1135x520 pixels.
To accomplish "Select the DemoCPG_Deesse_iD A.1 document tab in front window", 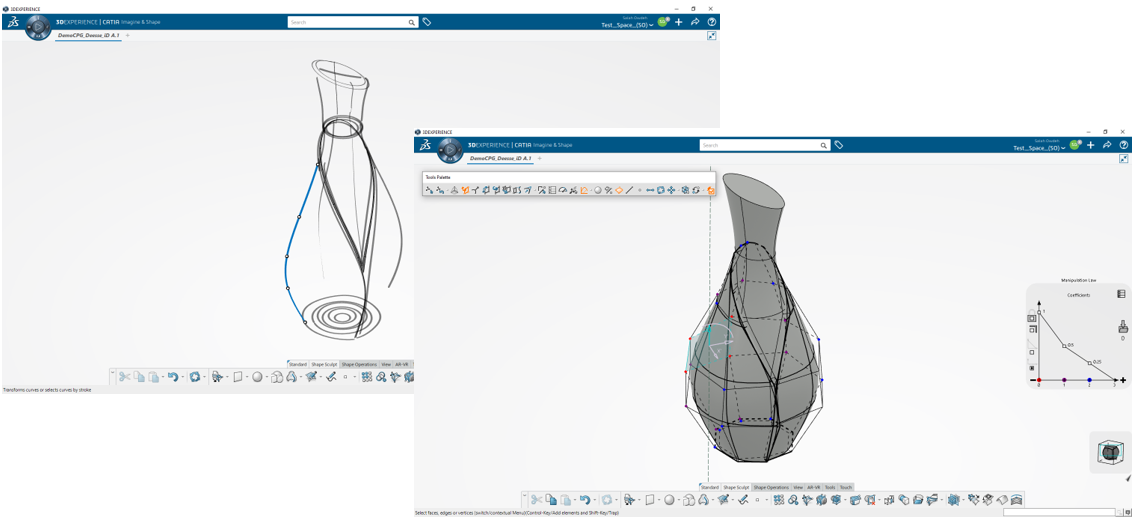I will coord(497,158).
